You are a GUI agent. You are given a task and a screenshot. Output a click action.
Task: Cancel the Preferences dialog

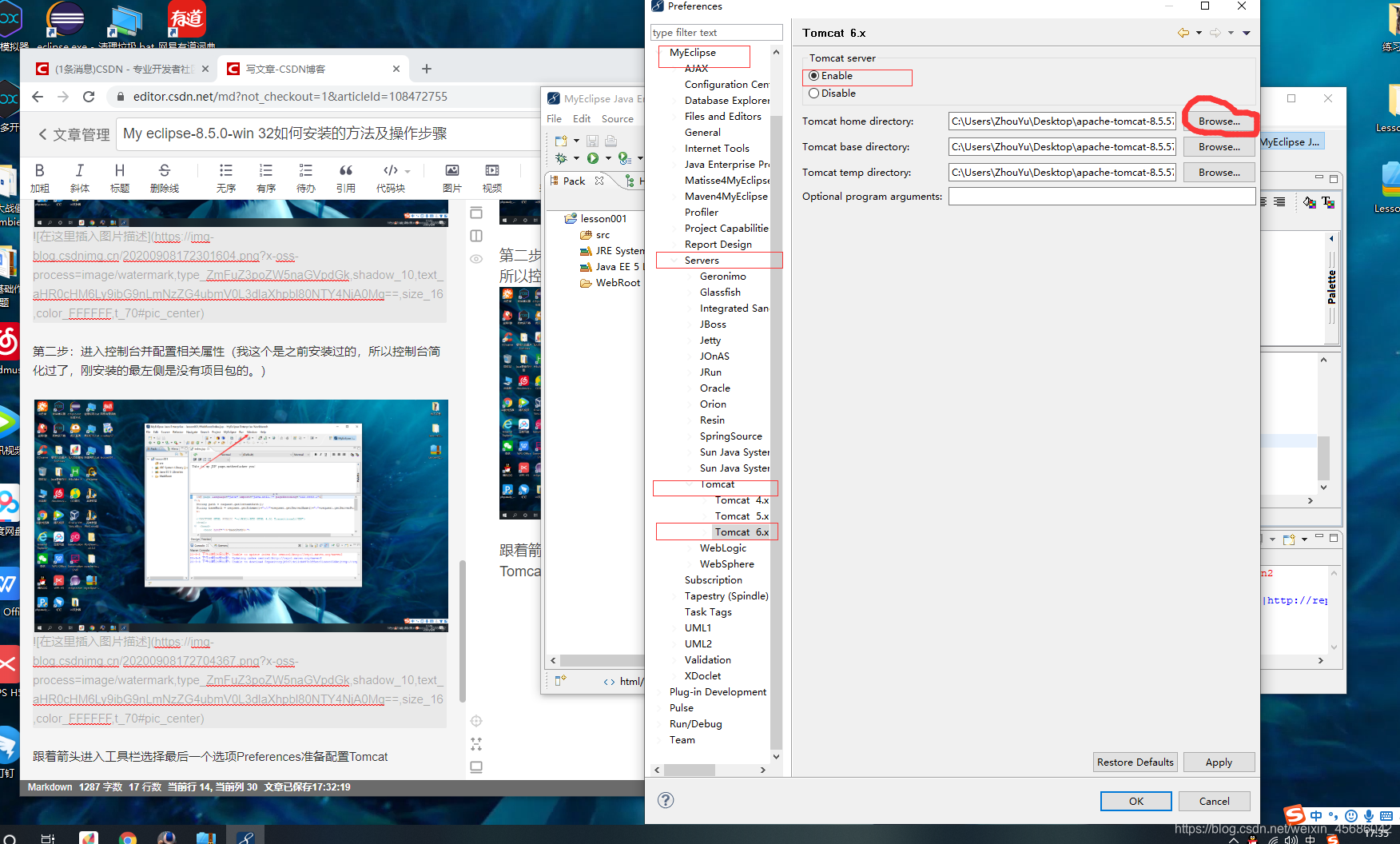tap(1214, 802)
